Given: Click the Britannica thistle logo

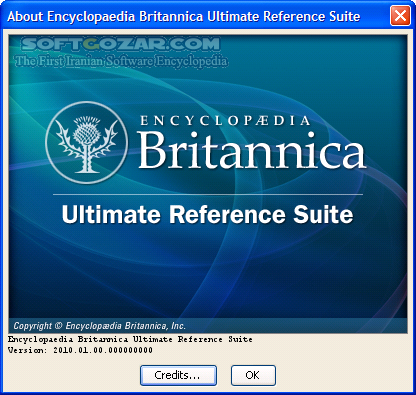Looking at the screenshot, I should coord(87,143).
